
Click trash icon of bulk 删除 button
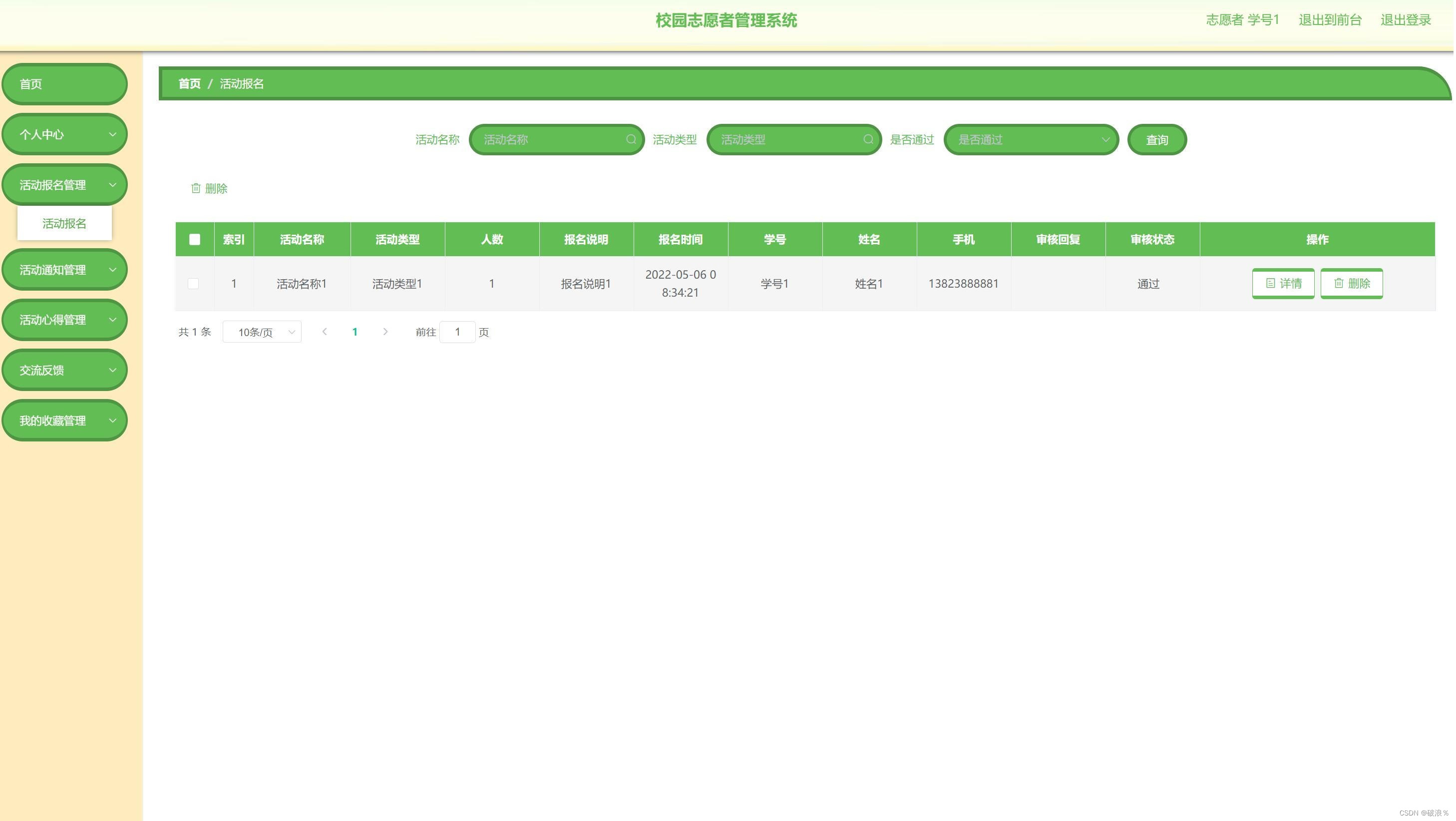click(196, 188)
